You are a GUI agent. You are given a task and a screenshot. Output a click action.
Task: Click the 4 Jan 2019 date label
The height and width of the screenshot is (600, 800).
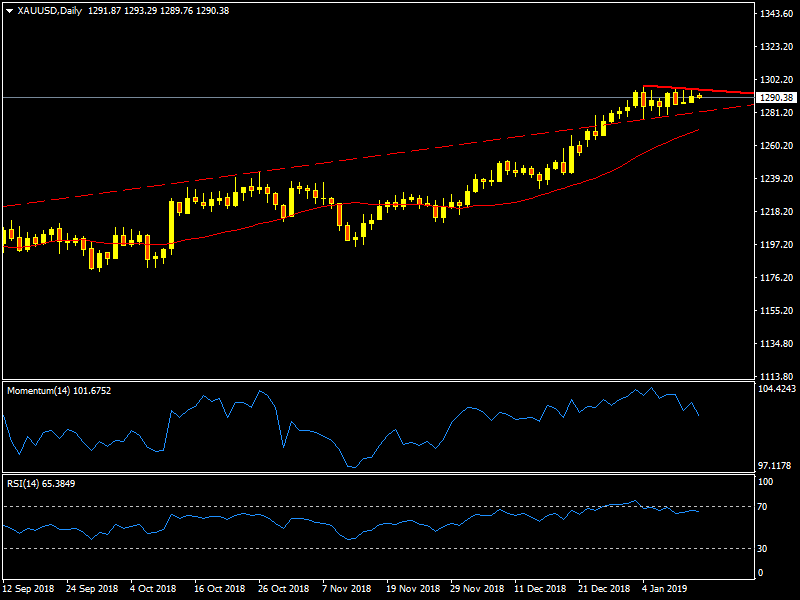(665, 590)
